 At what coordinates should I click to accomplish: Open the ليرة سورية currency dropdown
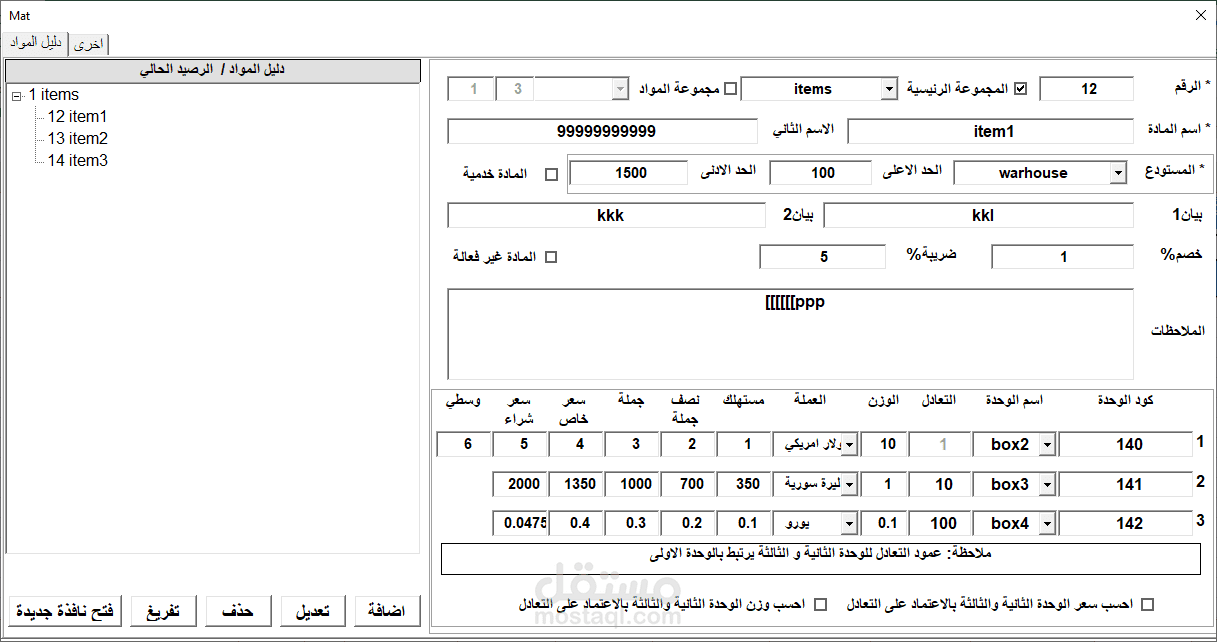coord(849,484)
